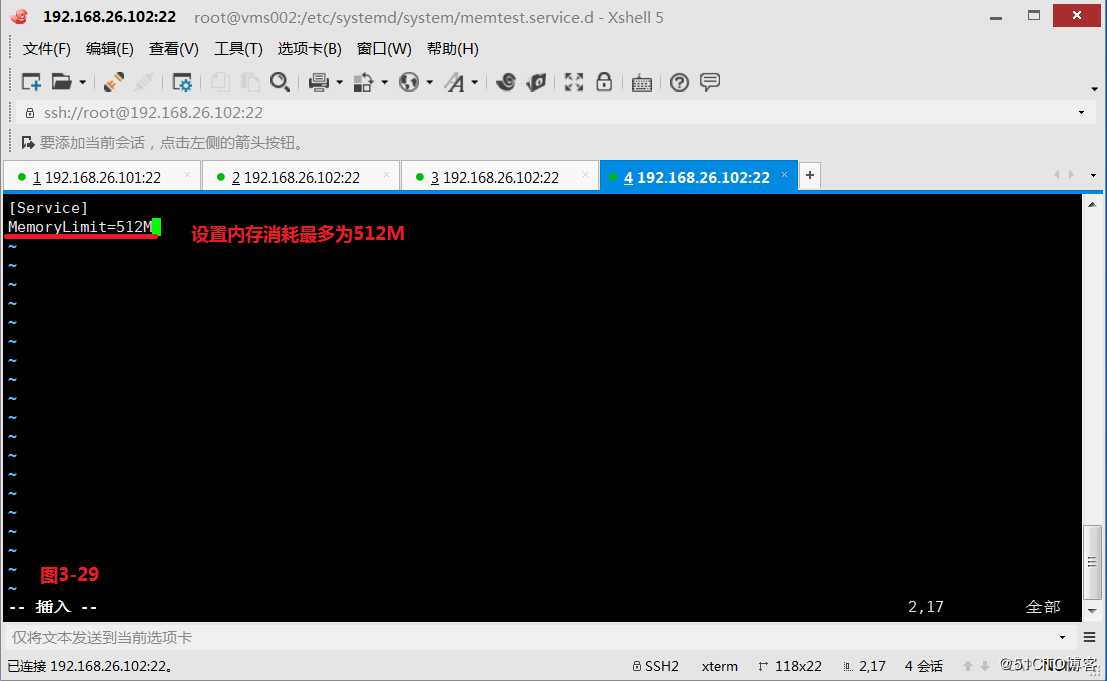This screenshot has height=681, width=1107.
Task: Click the Open Session folder icon
Action: pos(61,83)
